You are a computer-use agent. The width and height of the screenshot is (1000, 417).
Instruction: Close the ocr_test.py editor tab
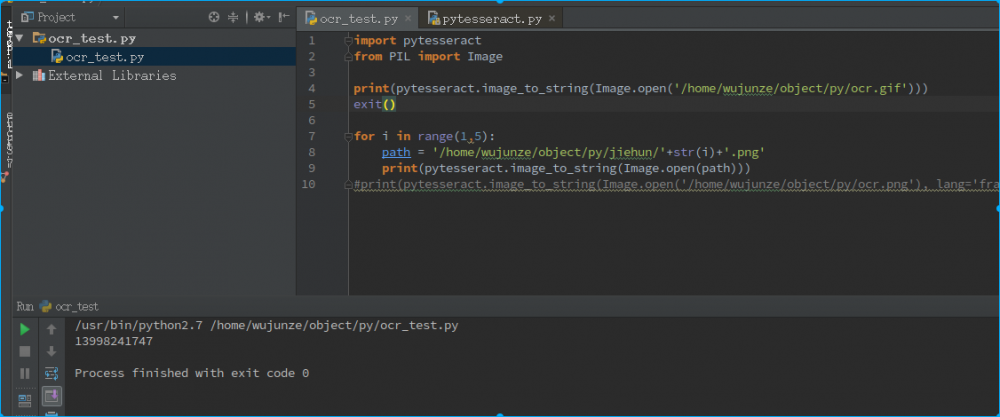[x=408, y=19]
